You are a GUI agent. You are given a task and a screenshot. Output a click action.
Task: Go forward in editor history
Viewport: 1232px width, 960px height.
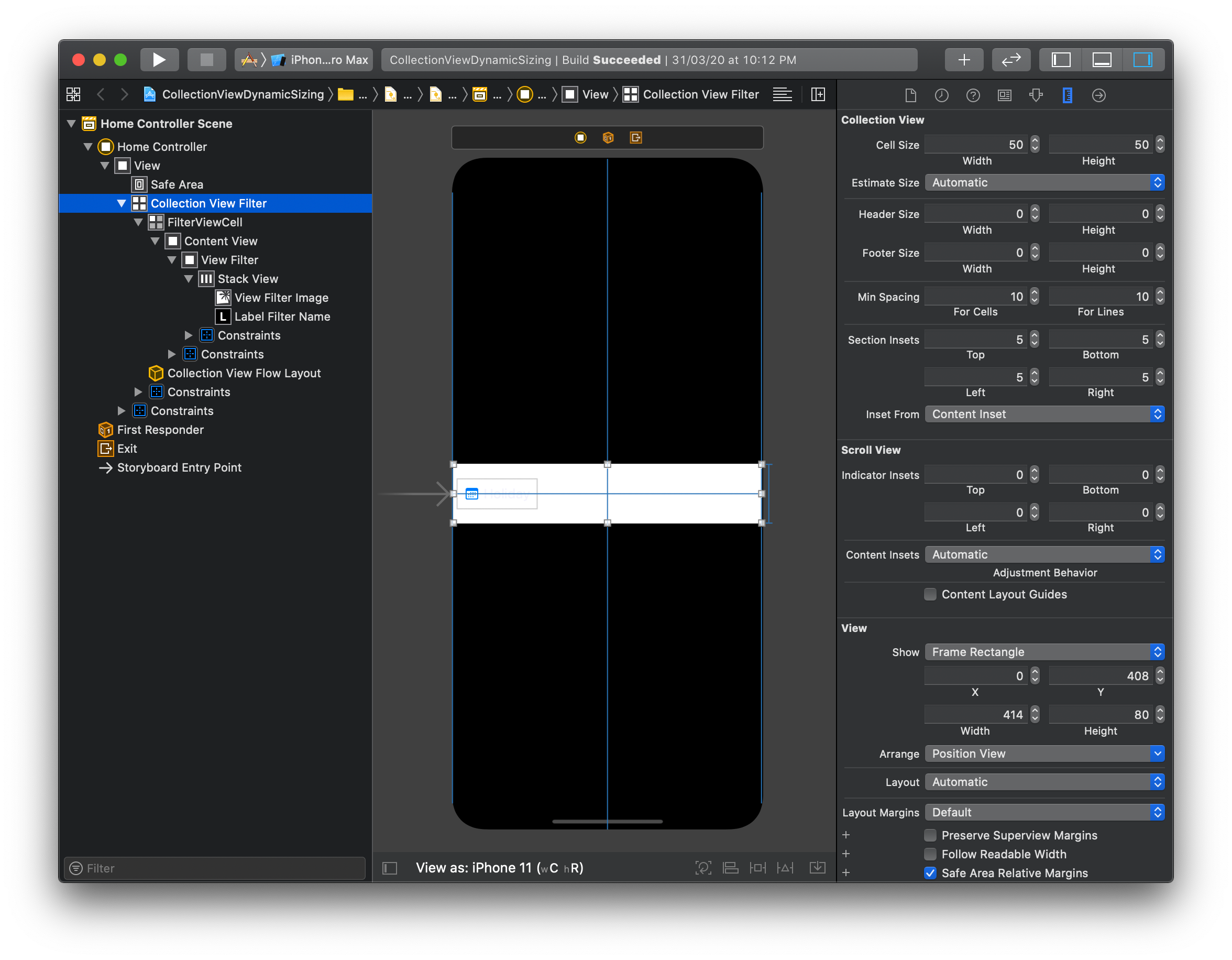click(124, 94)
